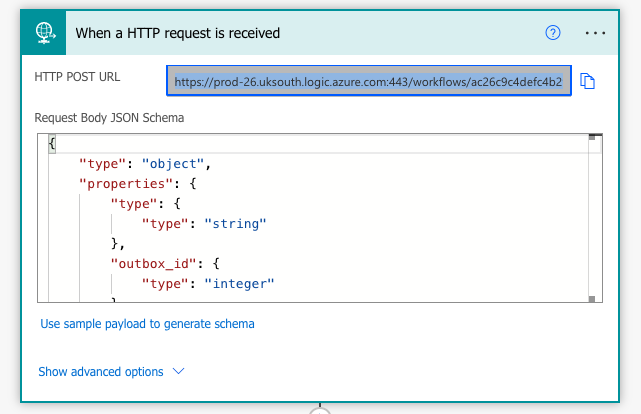
Task: Select the HTTP POST URL field
Action: pos(369,80)
